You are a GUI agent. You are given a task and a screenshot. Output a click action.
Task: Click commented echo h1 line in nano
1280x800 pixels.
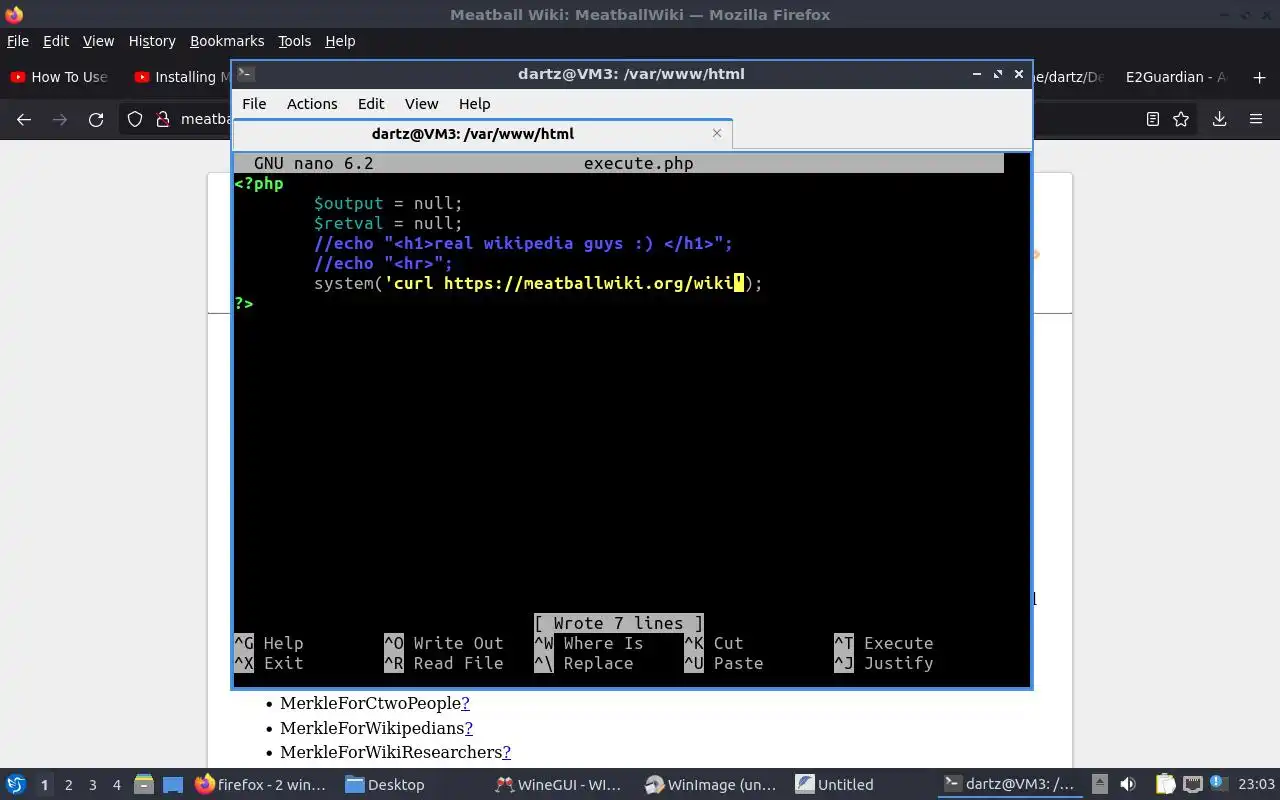pos(523,243)
